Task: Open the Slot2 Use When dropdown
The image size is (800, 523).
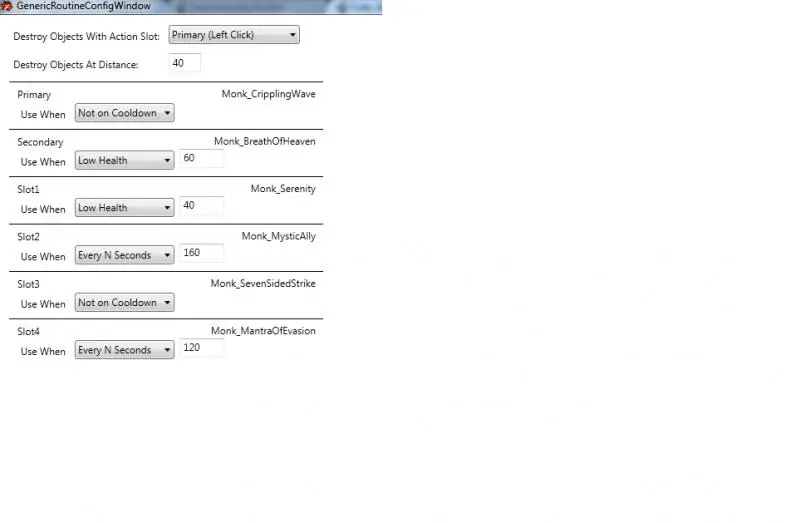Action: [124, 255]
